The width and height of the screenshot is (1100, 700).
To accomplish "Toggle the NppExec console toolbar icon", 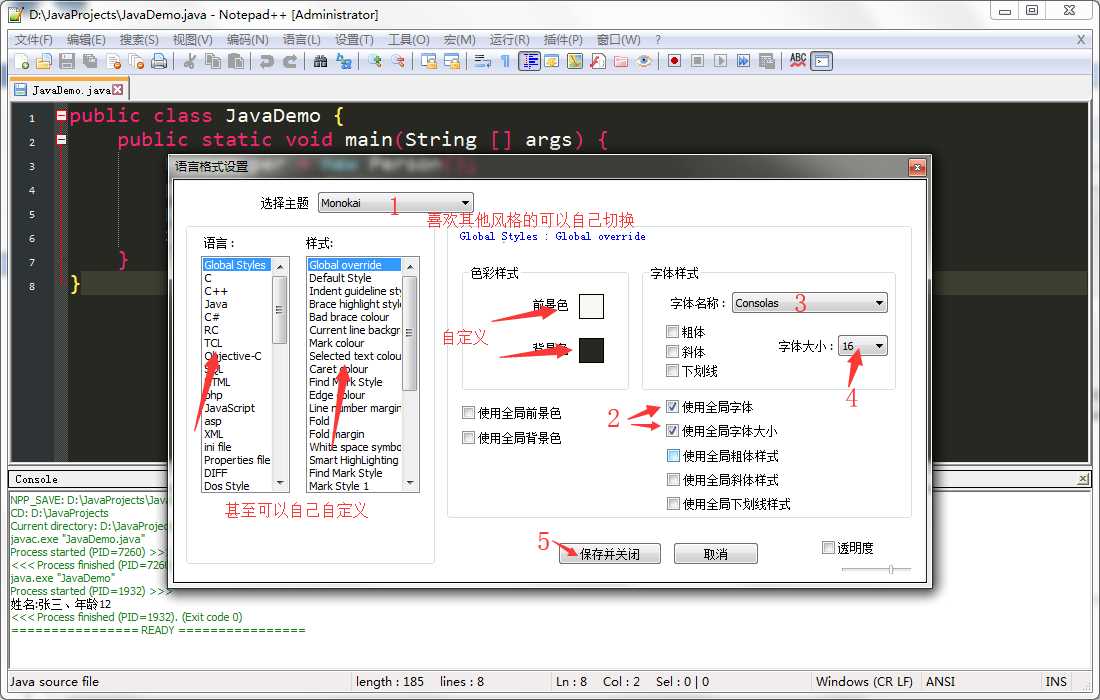I will (821, 62).
